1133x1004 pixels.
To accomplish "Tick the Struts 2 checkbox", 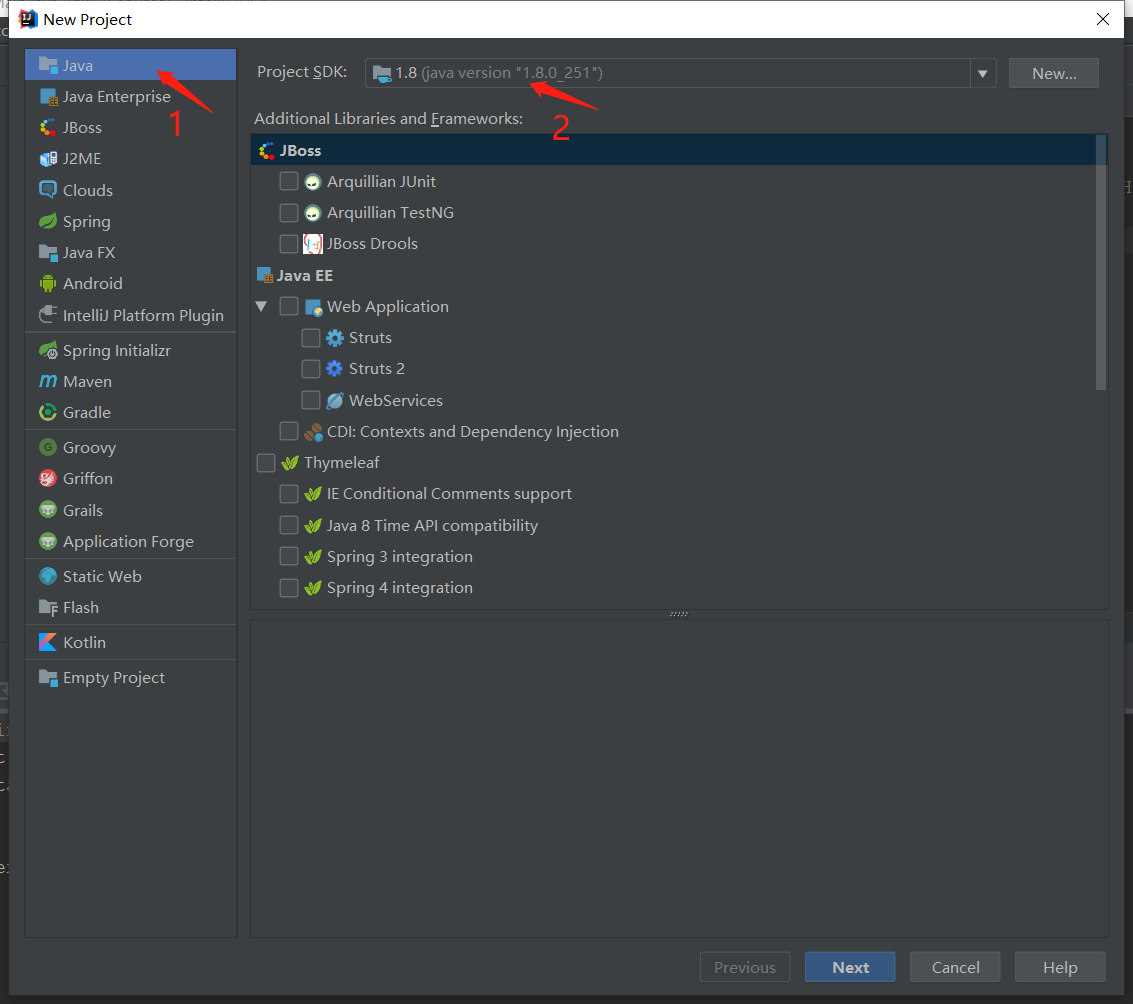I will click(x=311, y=369).
